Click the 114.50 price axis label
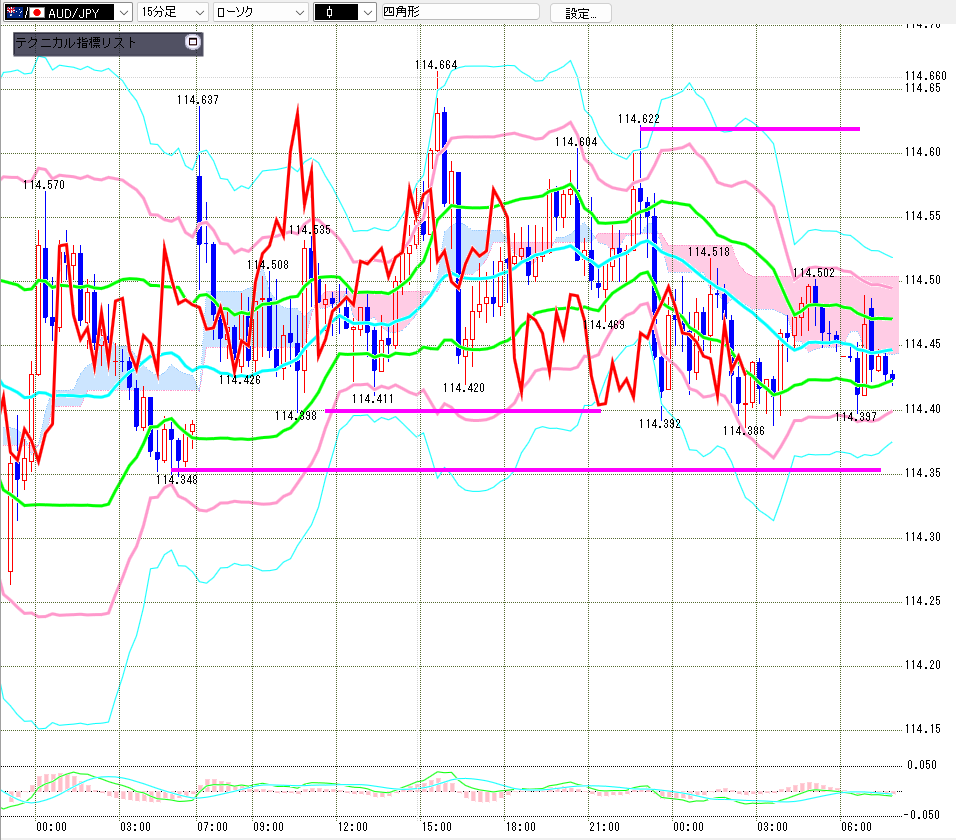The image size is (956, 840). pos(922,280)
